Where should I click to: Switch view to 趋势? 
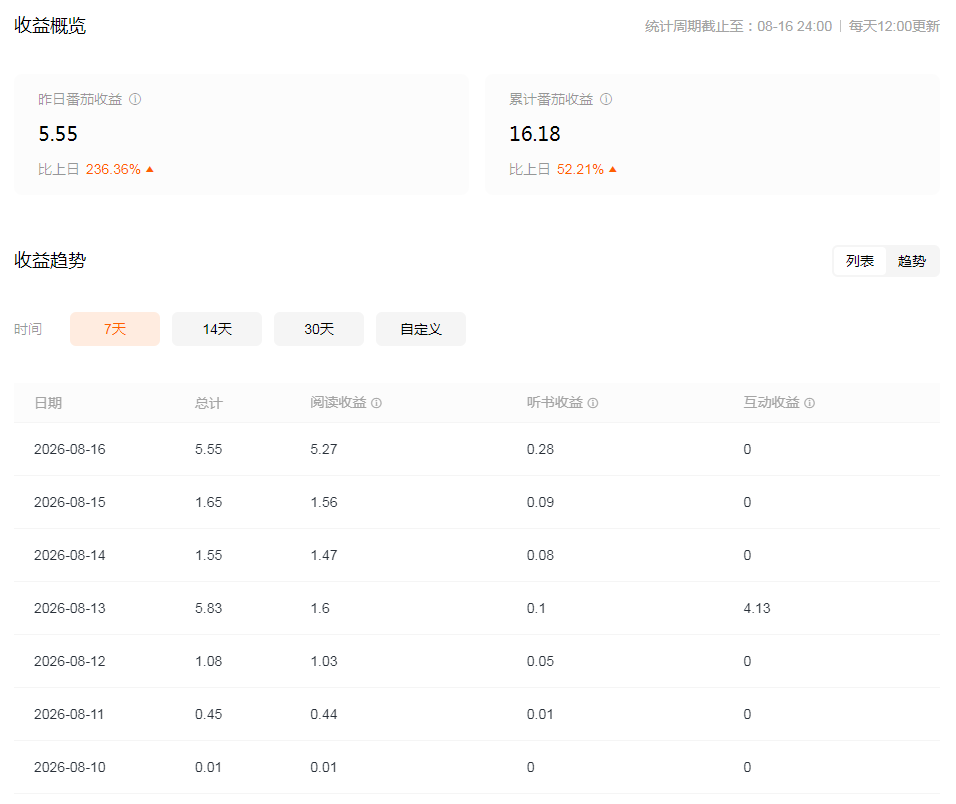[x=911, y=261]
